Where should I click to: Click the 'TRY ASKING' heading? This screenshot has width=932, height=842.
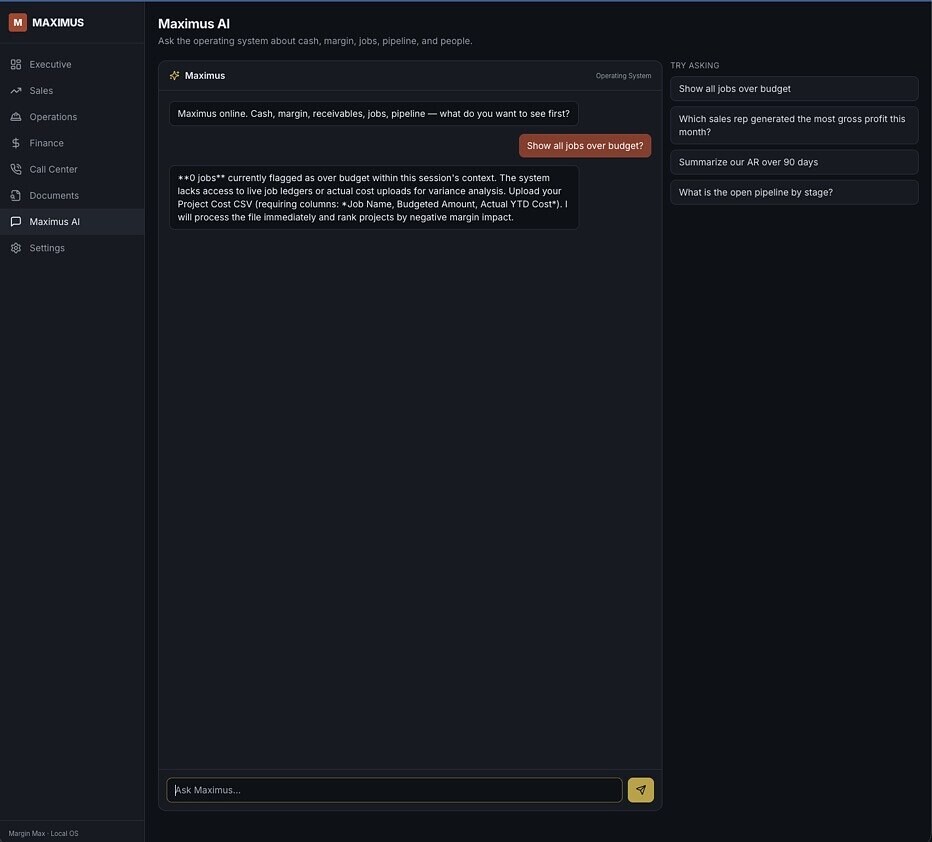pyautogui.click(x=694, y=65)
